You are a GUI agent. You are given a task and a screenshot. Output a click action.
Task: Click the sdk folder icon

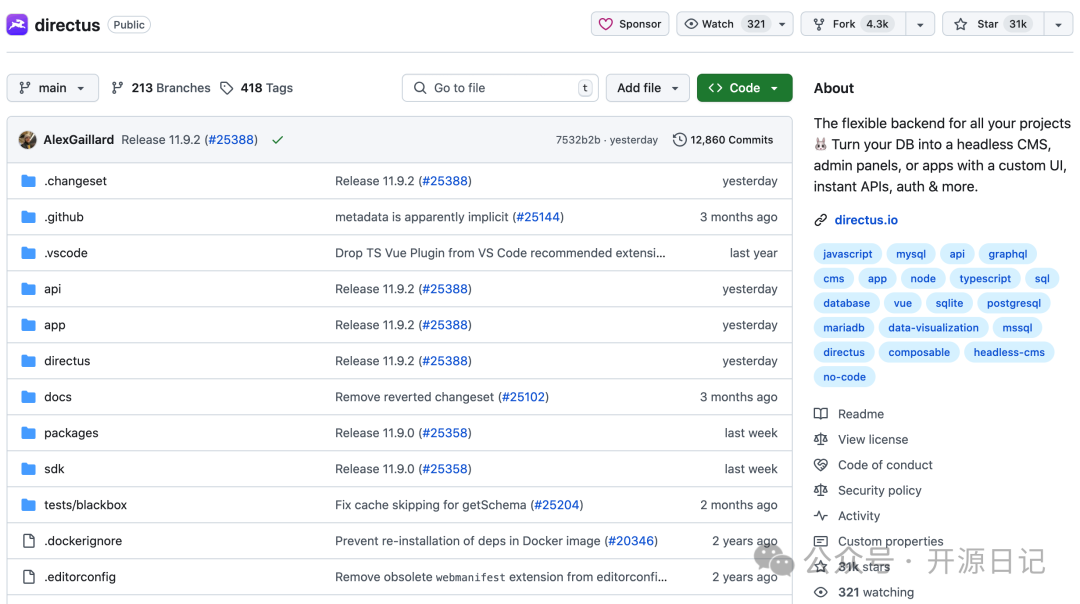click(28, 468)
